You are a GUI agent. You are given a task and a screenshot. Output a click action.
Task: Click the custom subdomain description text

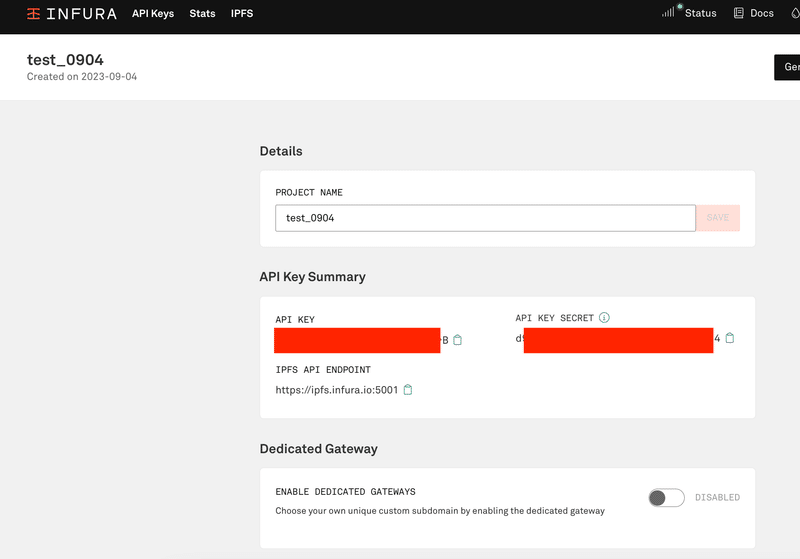[440, 511]
